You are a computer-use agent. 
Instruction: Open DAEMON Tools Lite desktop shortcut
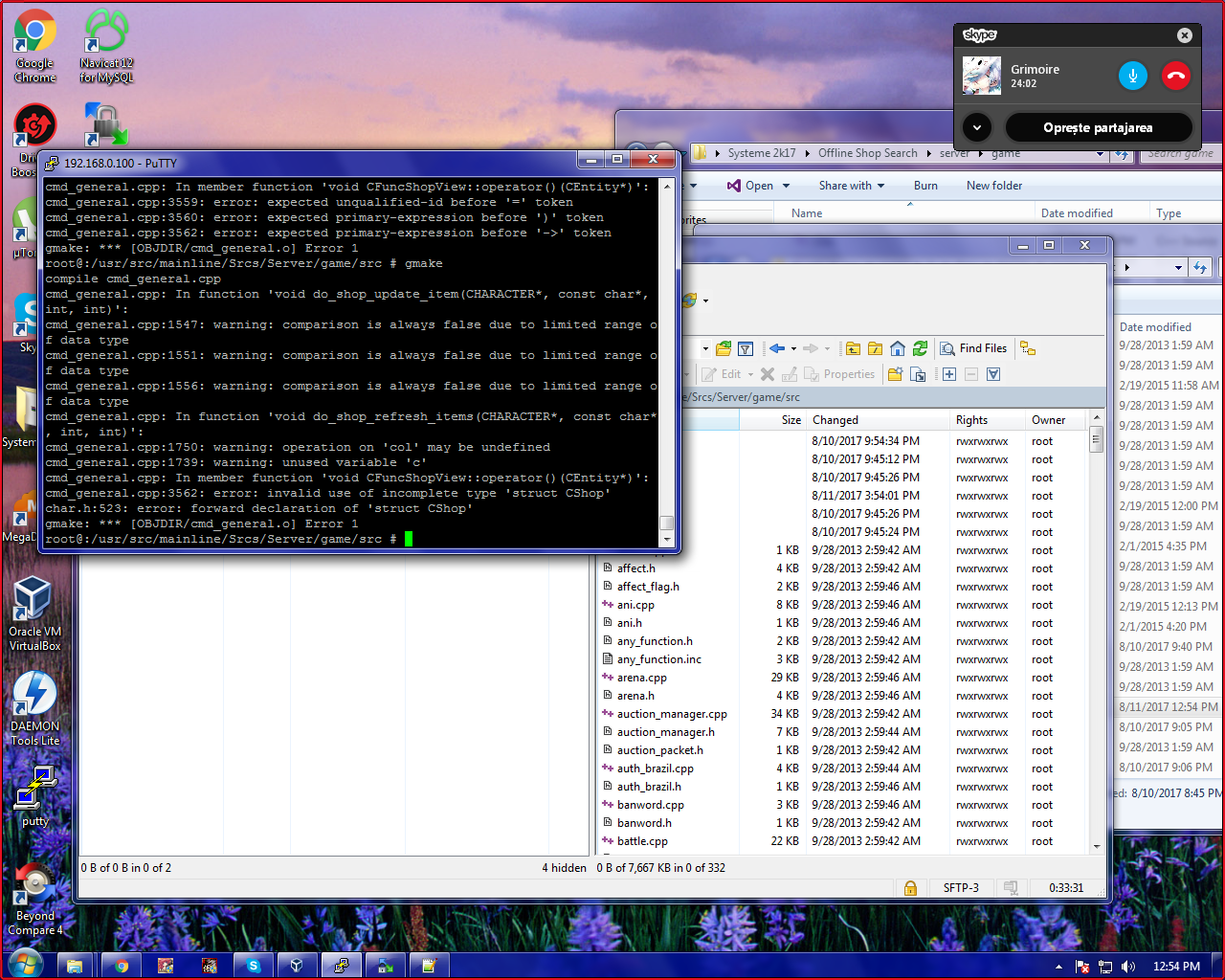tap(34, 708)
